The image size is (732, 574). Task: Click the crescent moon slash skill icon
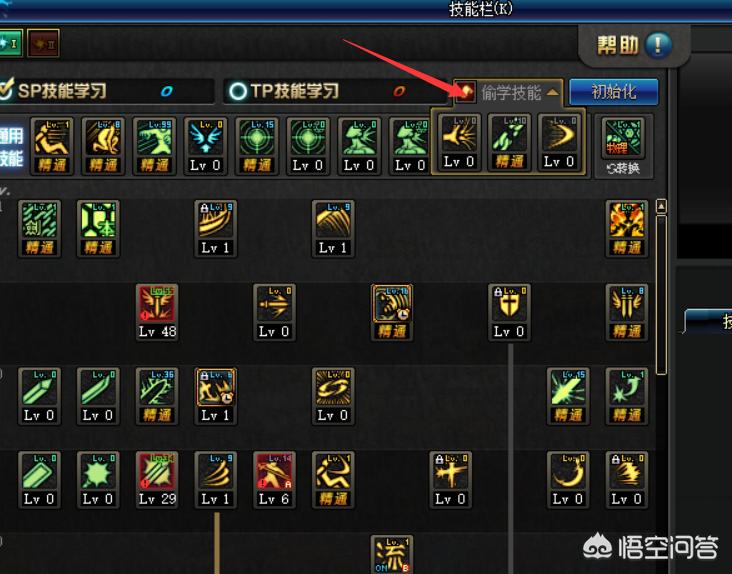568,480
